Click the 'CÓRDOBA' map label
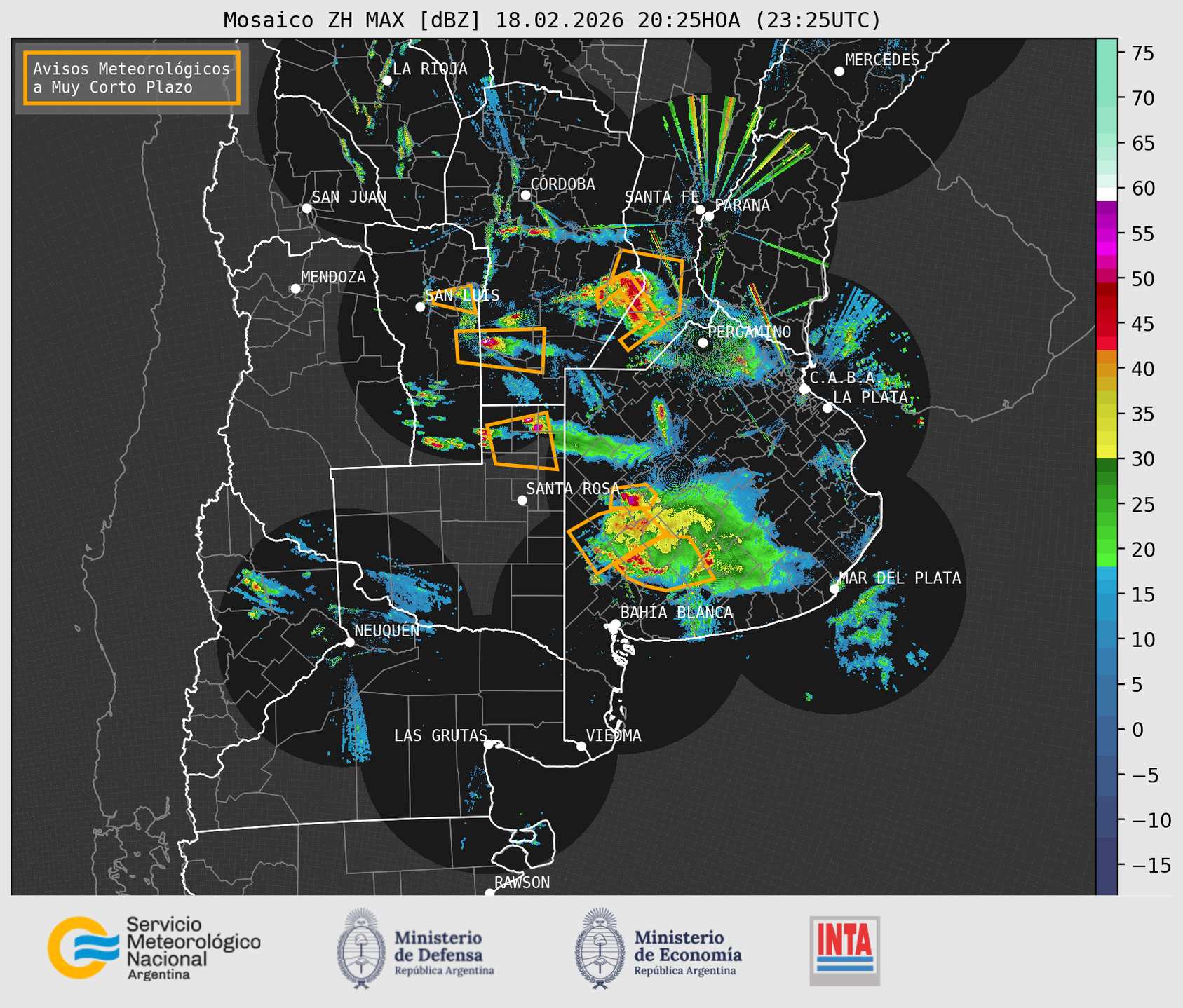 click(562, 184)
